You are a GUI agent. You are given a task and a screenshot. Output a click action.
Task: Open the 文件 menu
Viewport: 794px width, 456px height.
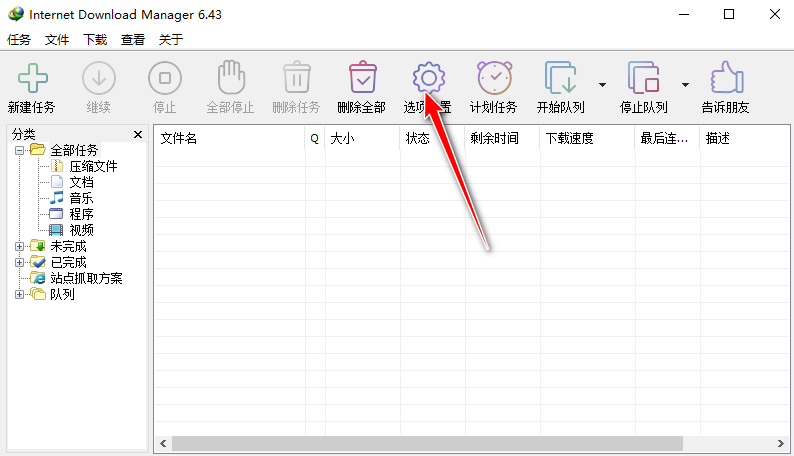[x=57, y=39]
